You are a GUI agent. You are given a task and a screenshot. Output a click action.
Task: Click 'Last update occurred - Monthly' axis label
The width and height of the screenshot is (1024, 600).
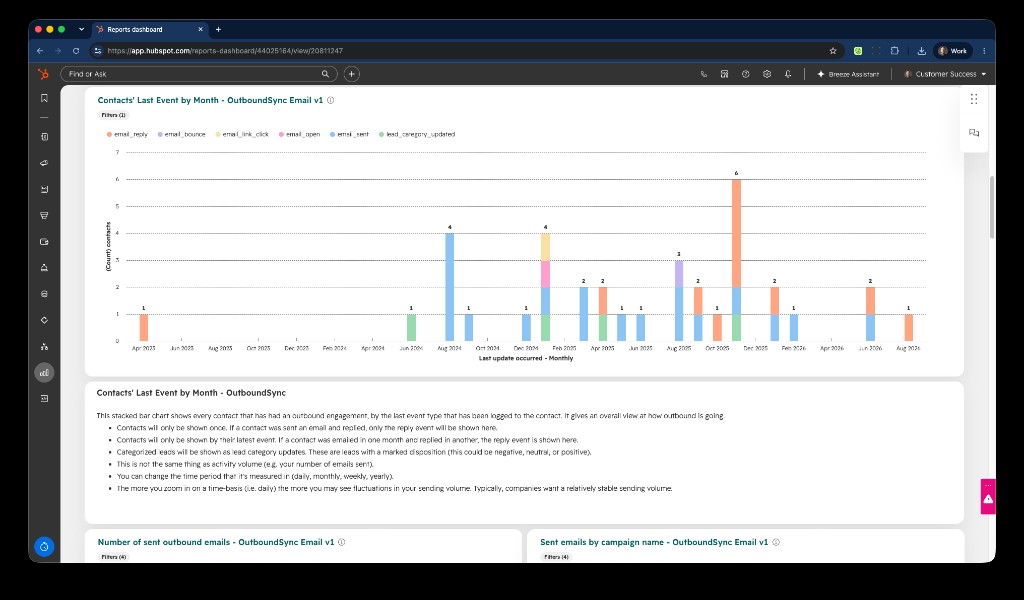pos(526,358)
